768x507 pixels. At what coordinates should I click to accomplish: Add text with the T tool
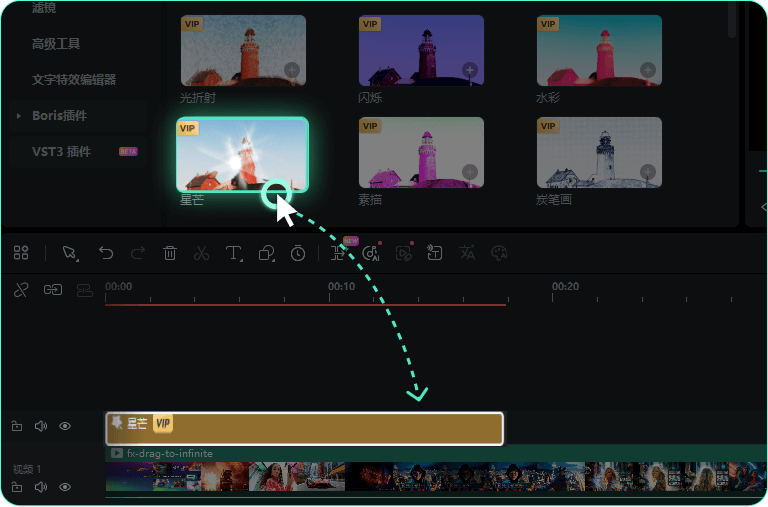click(234, 253)
